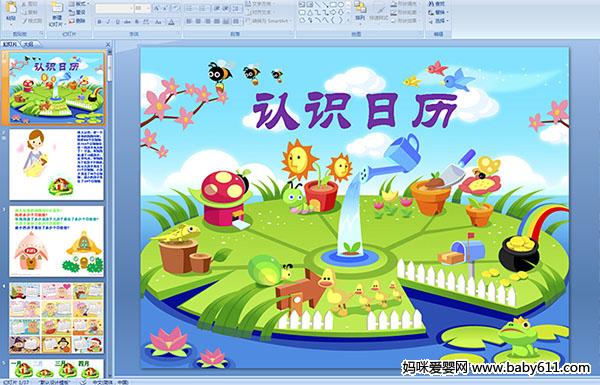Select the oval shape in shapes gallery
The height and width of the screenshot is (385, 600).
click(x=341, y=5)
